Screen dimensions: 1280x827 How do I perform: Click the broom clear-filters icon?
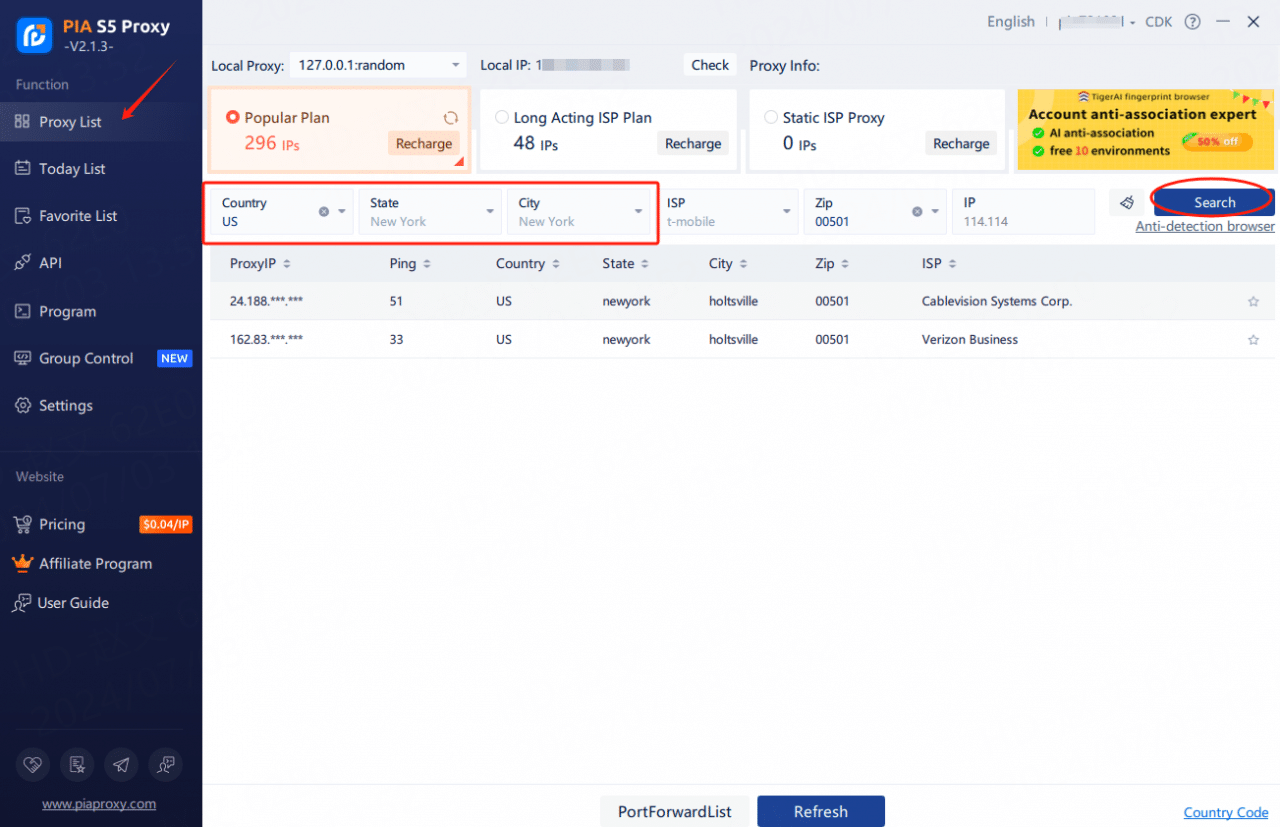[x=1127, y=203]
